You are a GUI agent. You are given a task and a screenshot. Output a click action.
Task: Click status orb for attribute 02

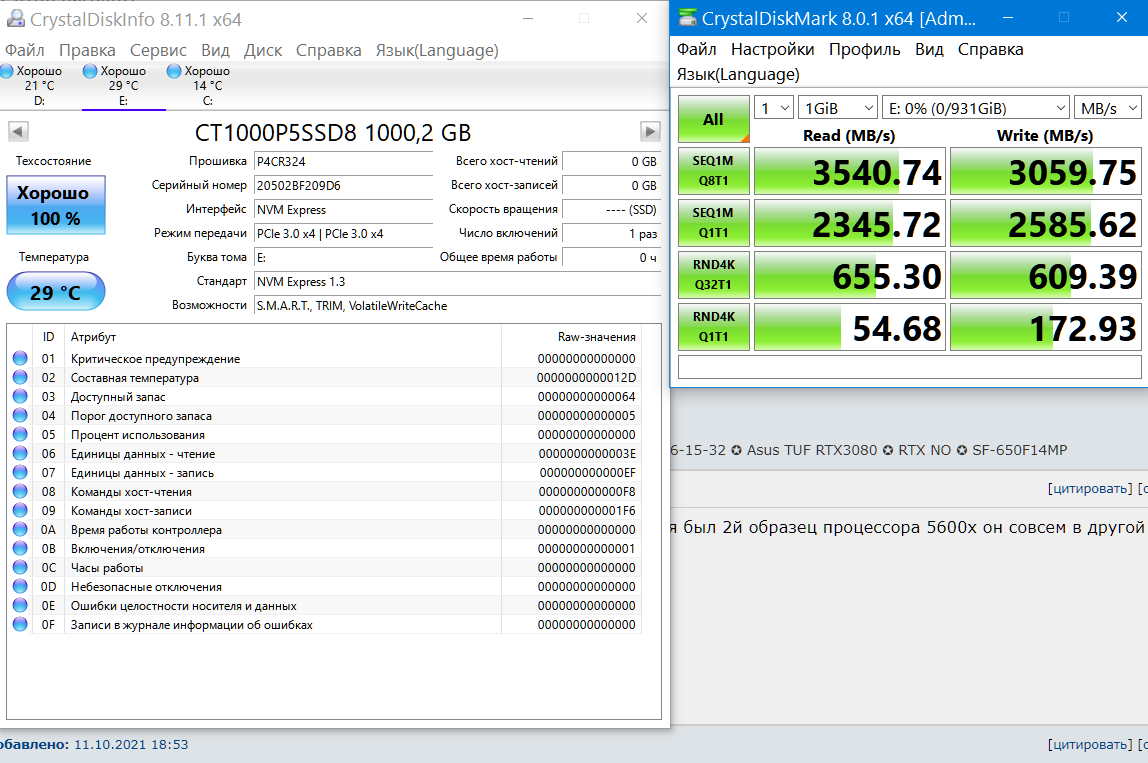coord(20,377)
